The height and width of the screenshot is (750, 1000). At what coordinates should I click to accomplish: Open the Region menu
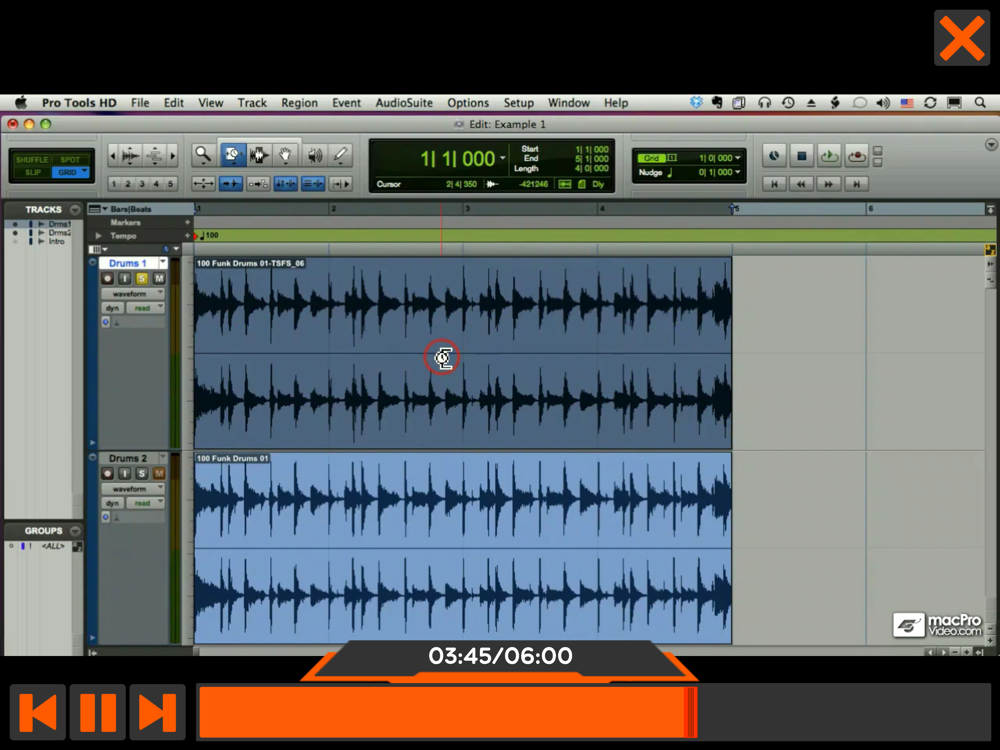coord(299,103)
